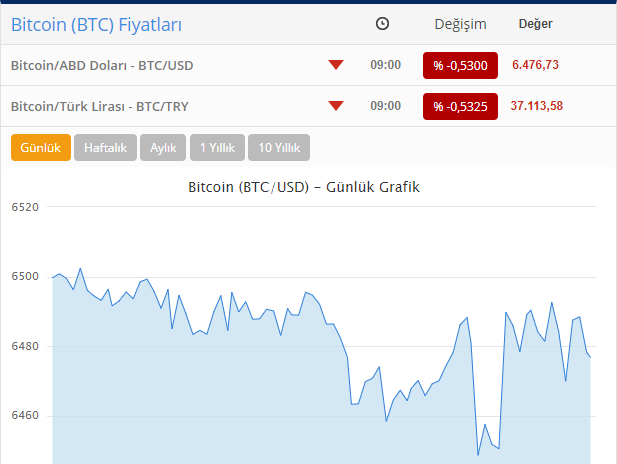Image resolution: width=617 pixels, height=464 pixels.
Task: Select the Günlük chart tab
Action: (x=41, y=148)
